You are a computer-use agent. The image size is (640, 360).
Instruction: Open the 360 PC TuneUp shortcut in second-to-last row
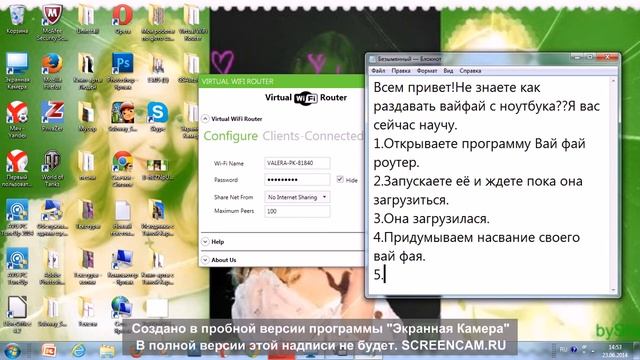17,266
